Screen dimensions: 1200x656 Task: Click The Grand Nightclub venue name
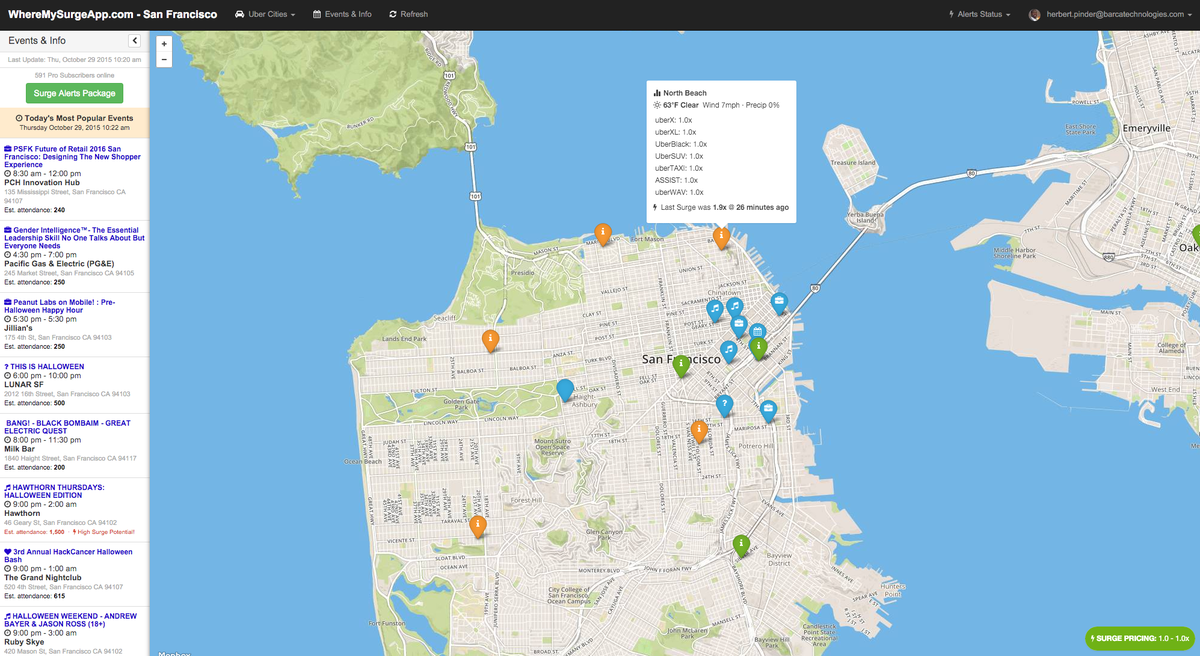coord(41,577)
